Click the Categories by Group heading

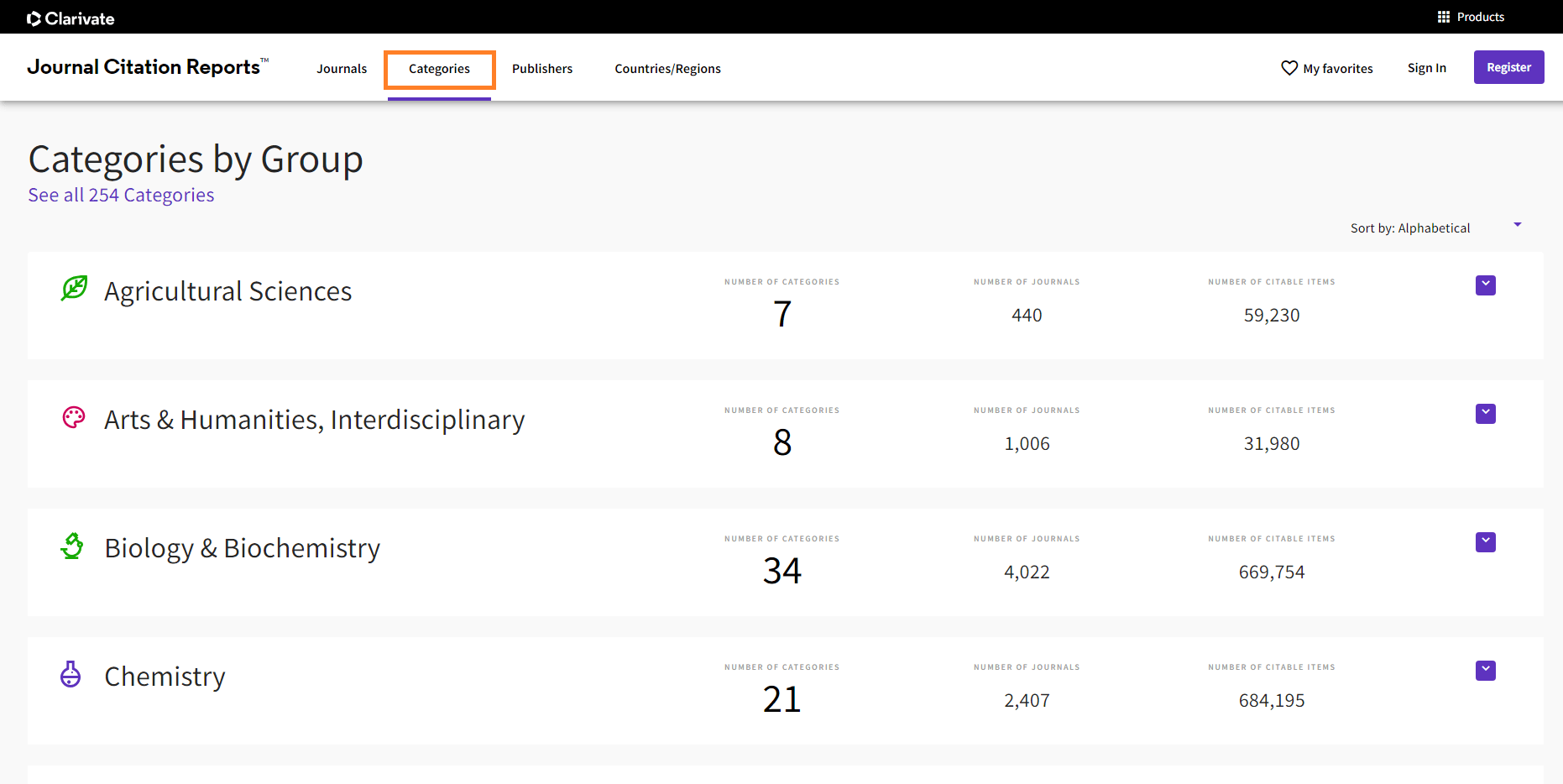[x=196, y=159]
